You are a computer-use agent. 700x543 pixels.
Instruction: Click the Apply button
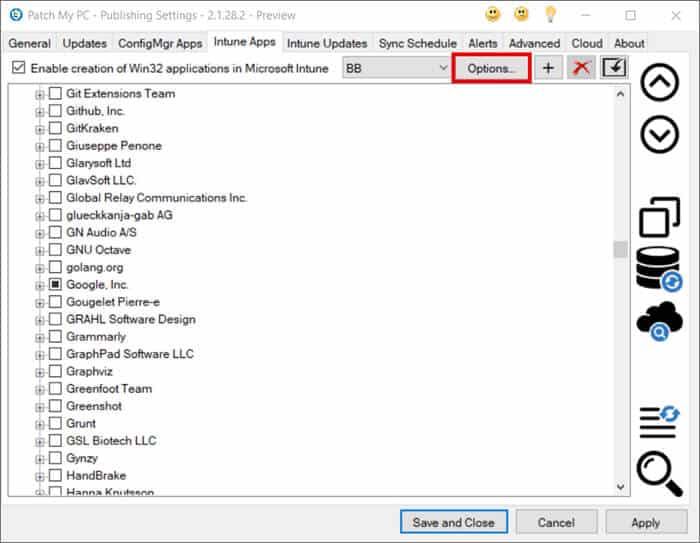click(x=646, y=522)
